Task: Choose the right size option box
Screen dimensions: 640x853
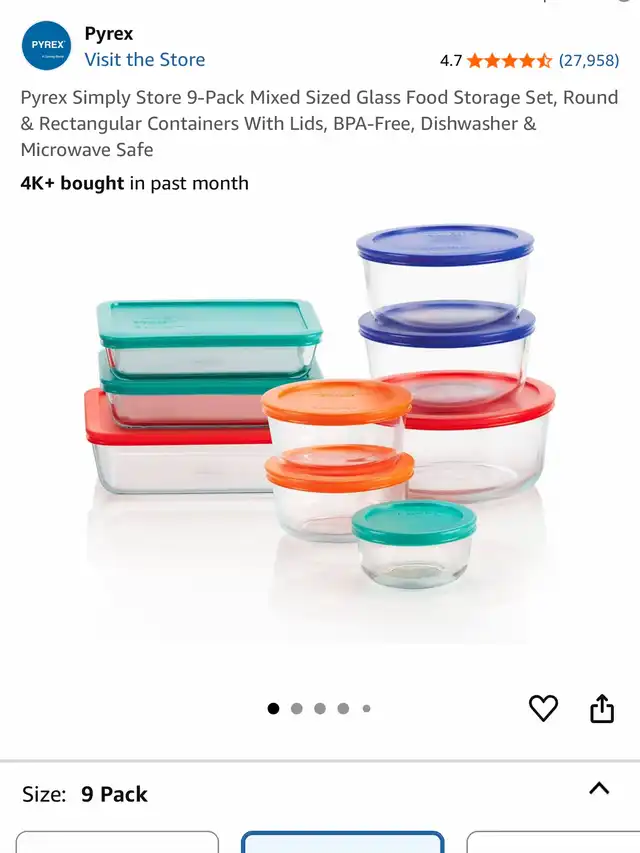Action: pyautogui.click(x=553, y=842)
